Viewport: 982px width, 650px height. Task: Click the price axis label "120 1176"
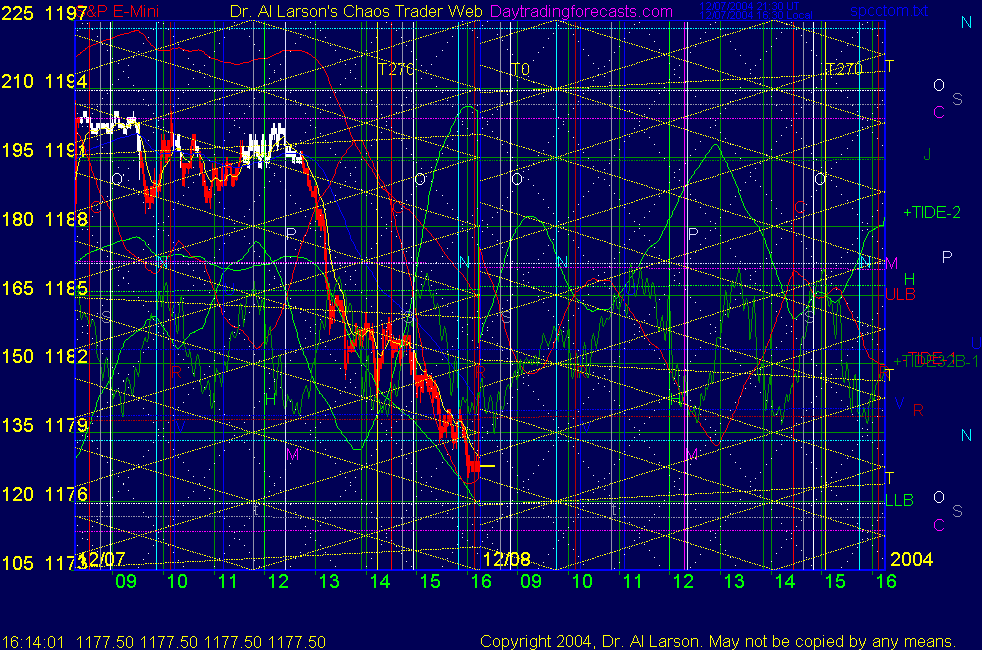(x=44, y=494)
